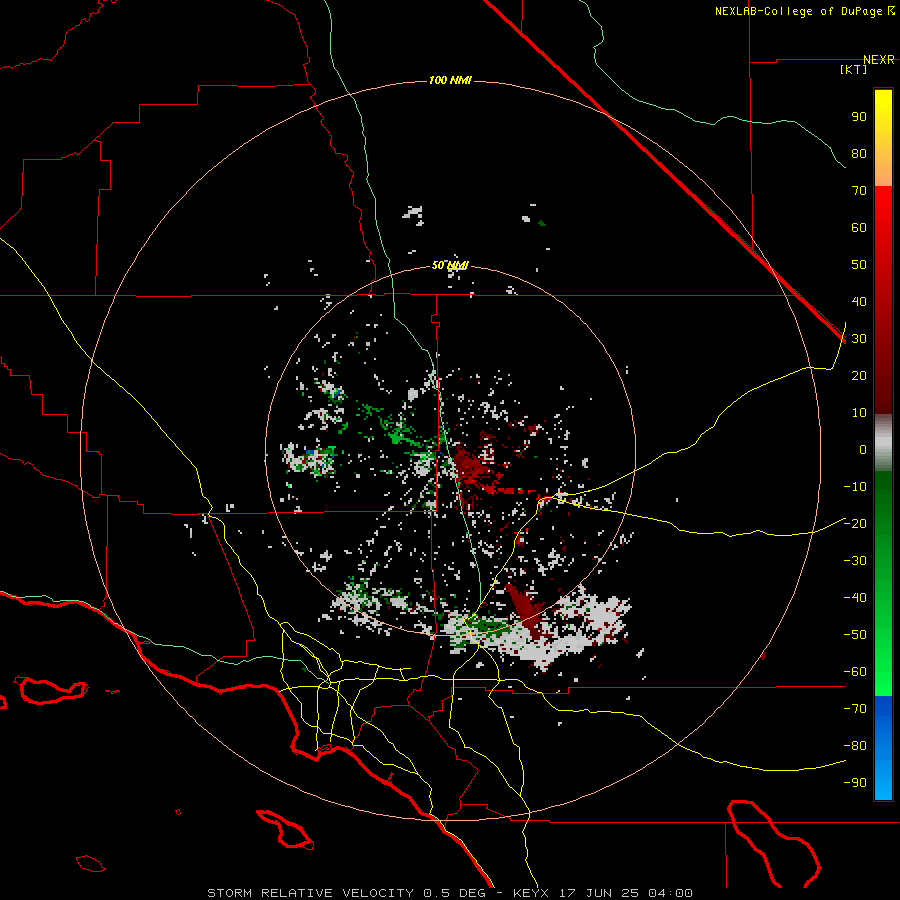Click the "-30" value on velocity scale

pyautogui.click(x=855, y=561)
